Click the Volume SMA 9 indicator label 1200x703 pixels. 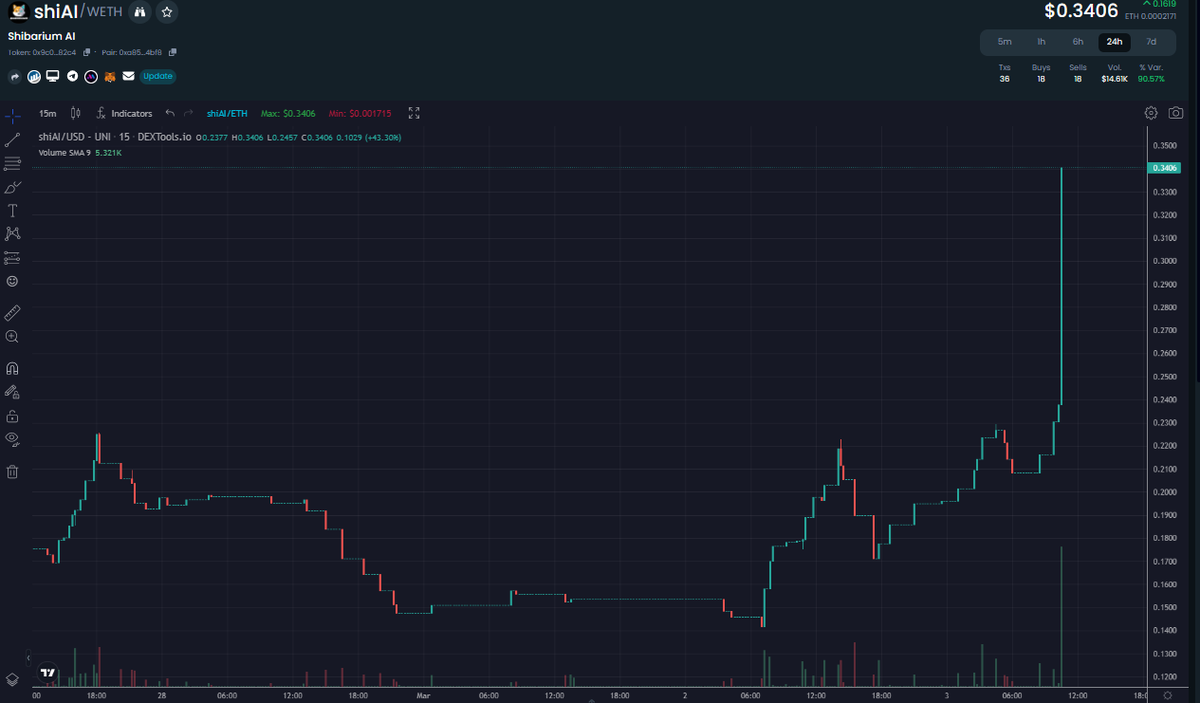pos(65,152)
